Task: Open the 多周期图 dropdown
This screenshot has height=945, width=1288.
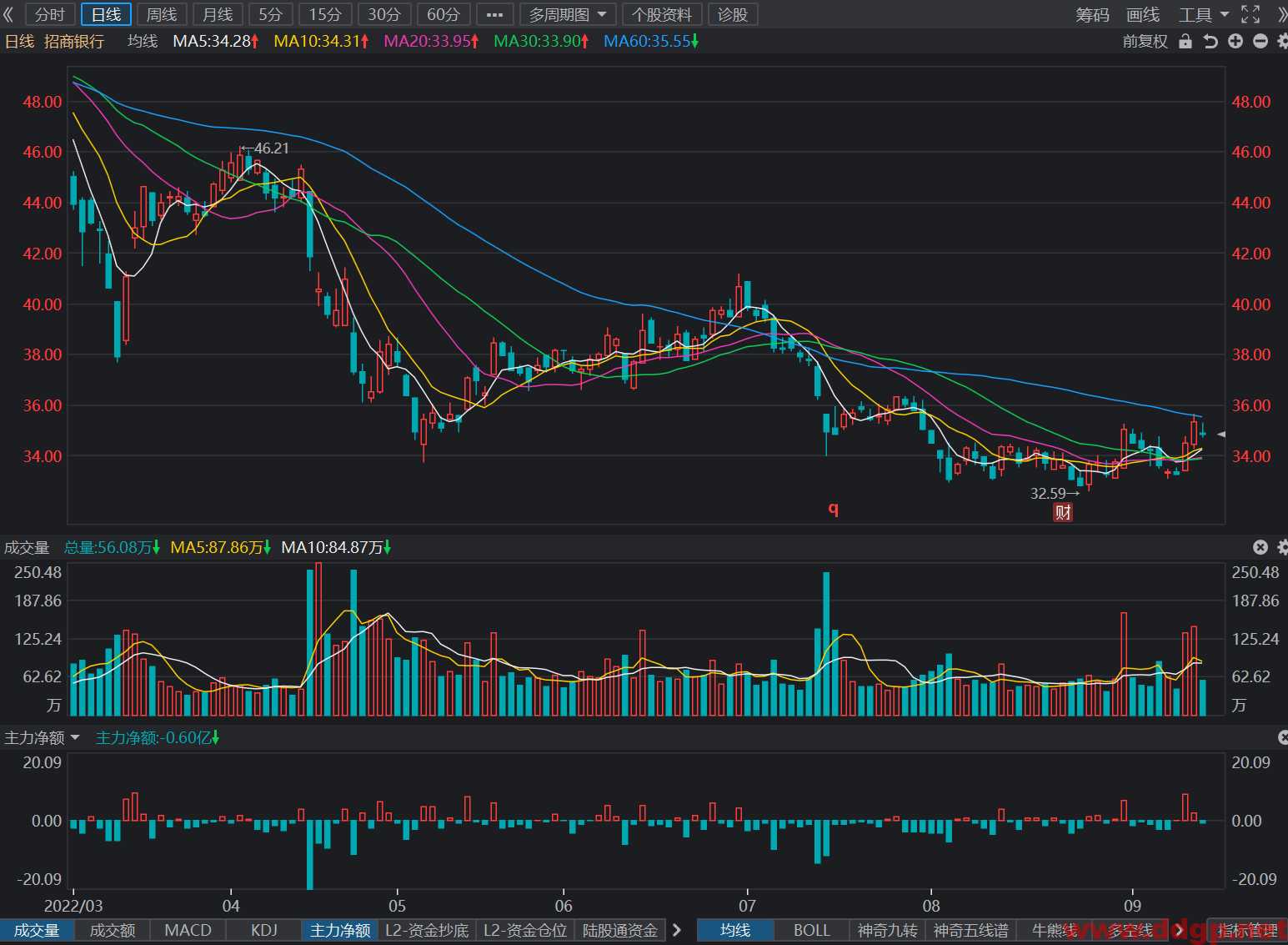Action: [x=568, y=14]
